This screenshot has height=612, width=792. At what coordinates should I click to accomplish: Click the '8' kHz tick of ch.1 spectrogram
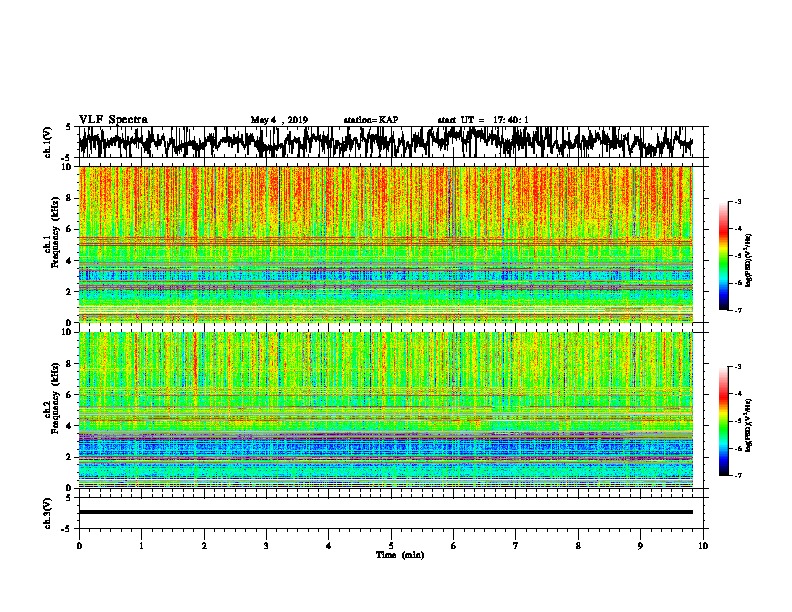coord(70,198)
